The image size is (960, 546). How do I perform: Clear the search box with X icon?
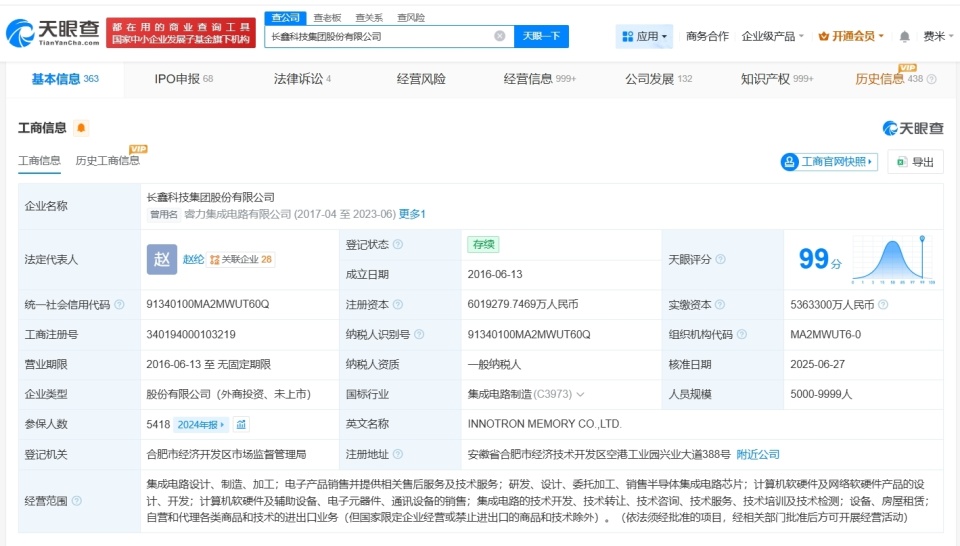point(500,36)
